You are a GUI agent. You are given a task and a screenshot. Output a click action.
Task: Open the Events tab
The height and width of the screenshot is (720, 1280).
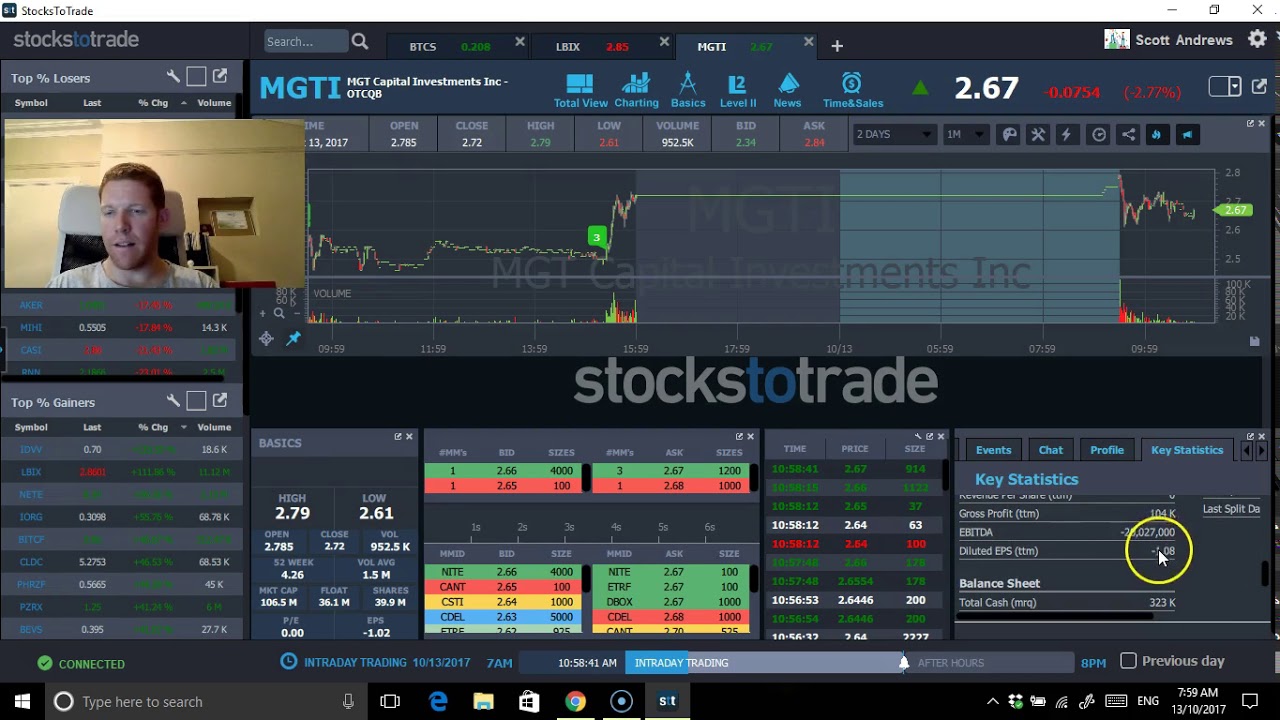[993, 450]
